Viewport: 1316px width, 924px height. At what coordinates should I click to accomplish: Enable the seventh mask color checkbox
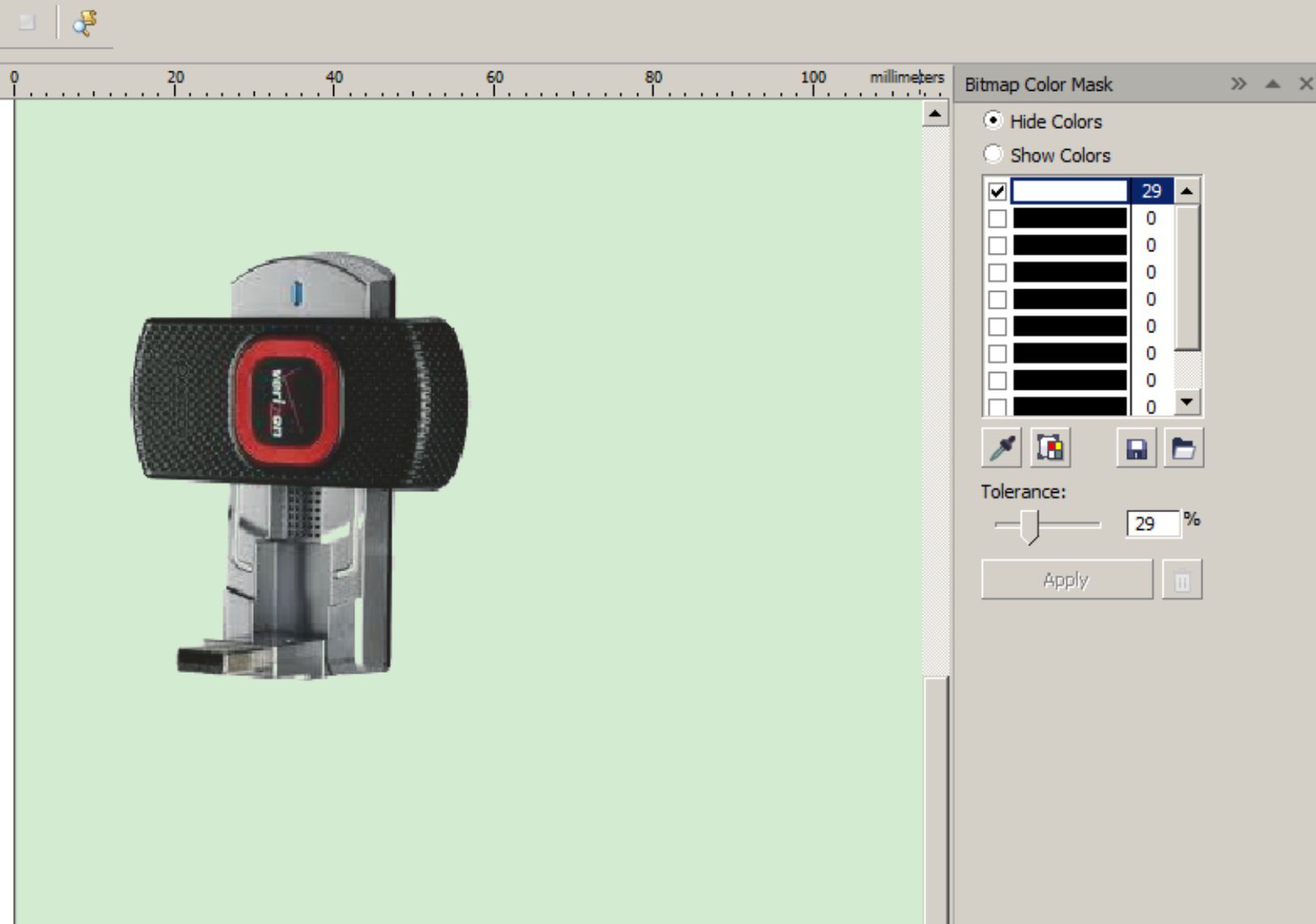pos(997,353)
